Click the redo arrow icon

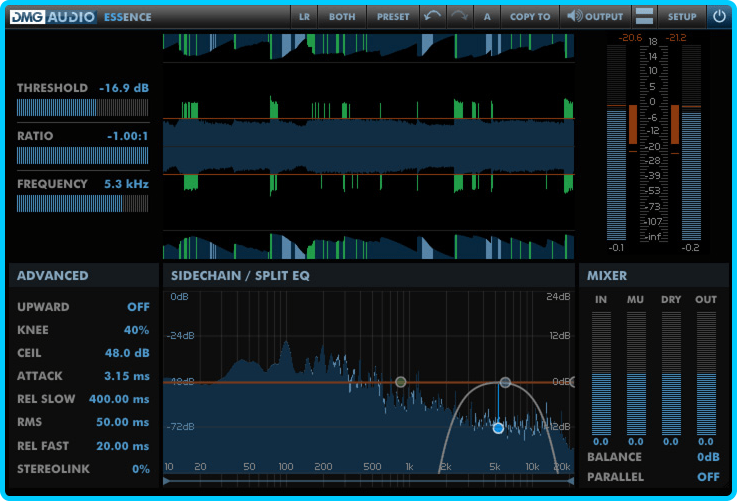(459, 16)
